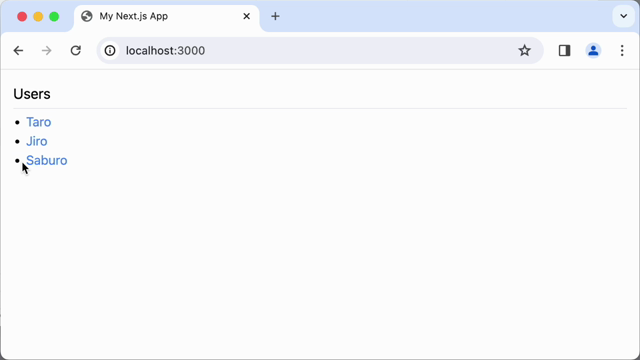Open the Saburo user link
This screenshot has width=640, height=360.
(x=47, y=160)
